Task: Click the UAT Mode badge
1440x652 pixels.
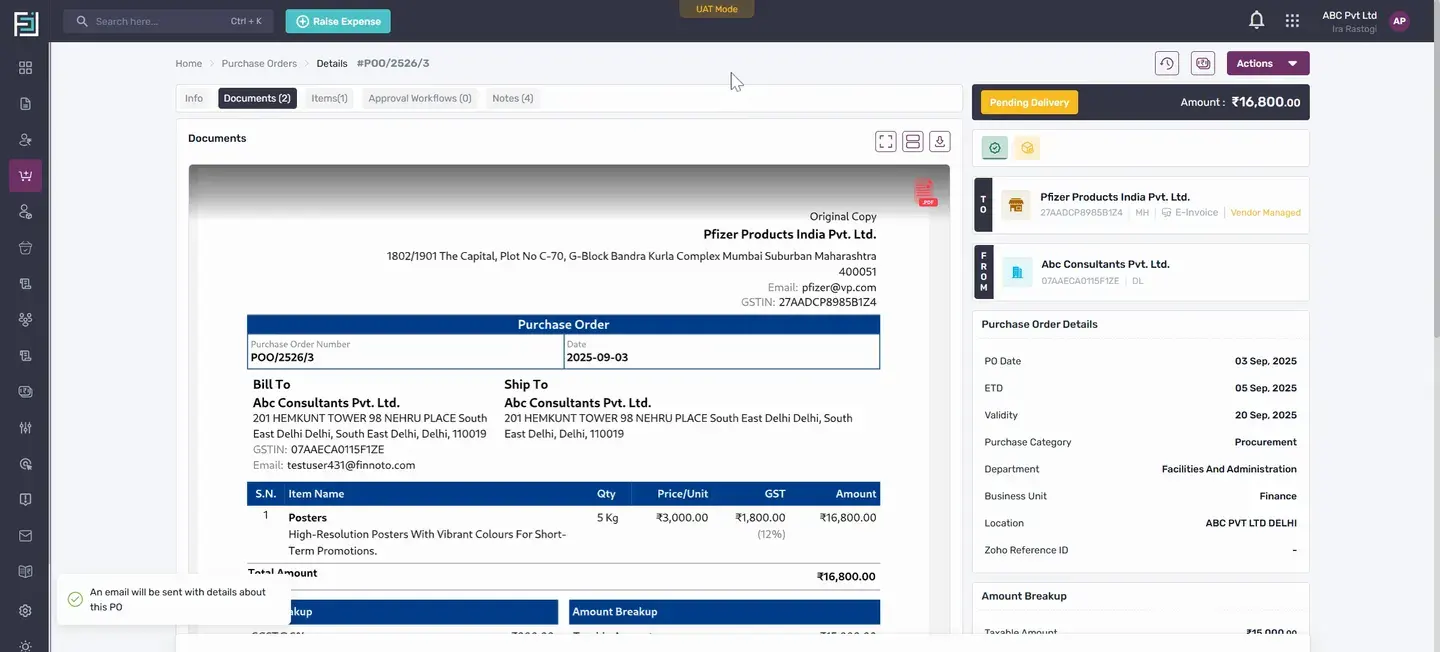Action: pyautogui.click(x=717, y=9)
